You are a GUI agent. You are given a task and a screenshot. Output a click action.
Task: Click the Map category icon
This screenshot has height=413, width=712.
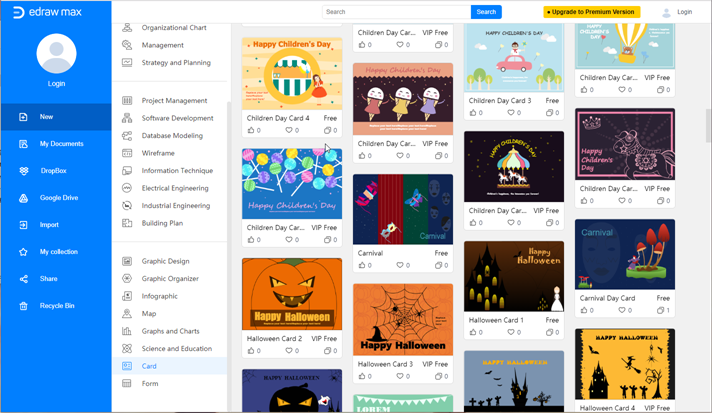(x=127, y=314)
